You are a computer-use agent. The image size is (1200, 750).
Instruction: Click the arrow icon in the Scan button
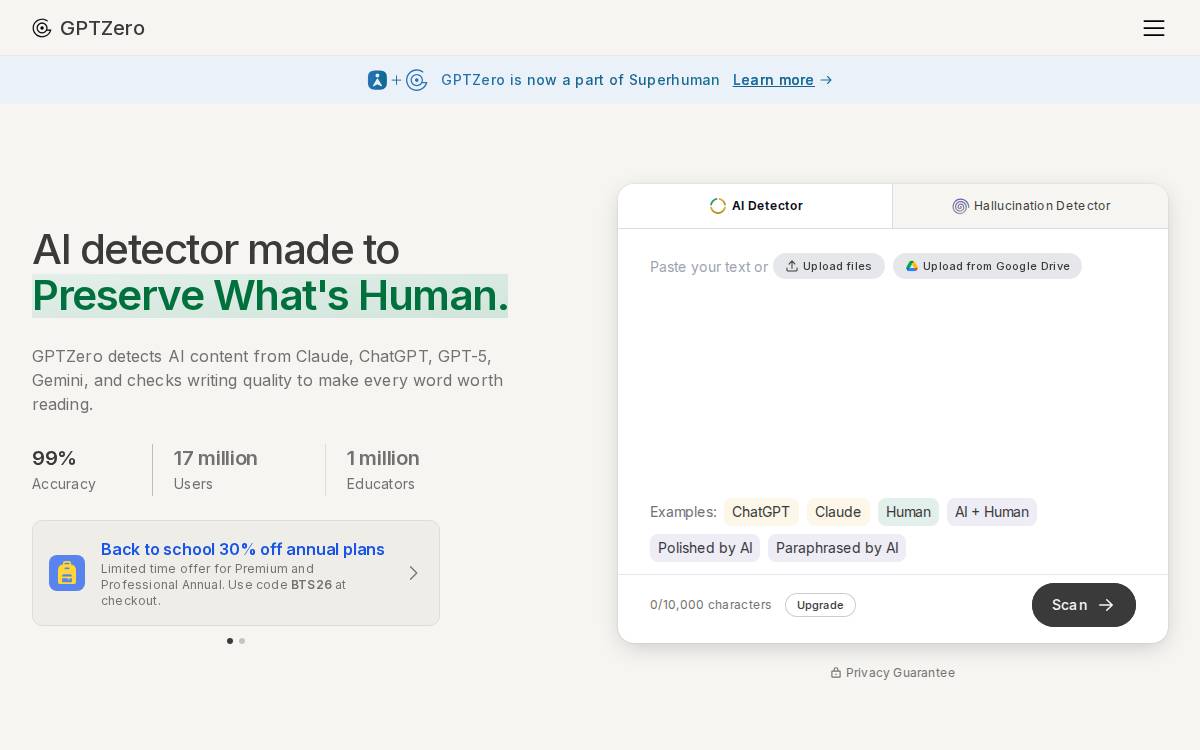(x=1106, y=605)
